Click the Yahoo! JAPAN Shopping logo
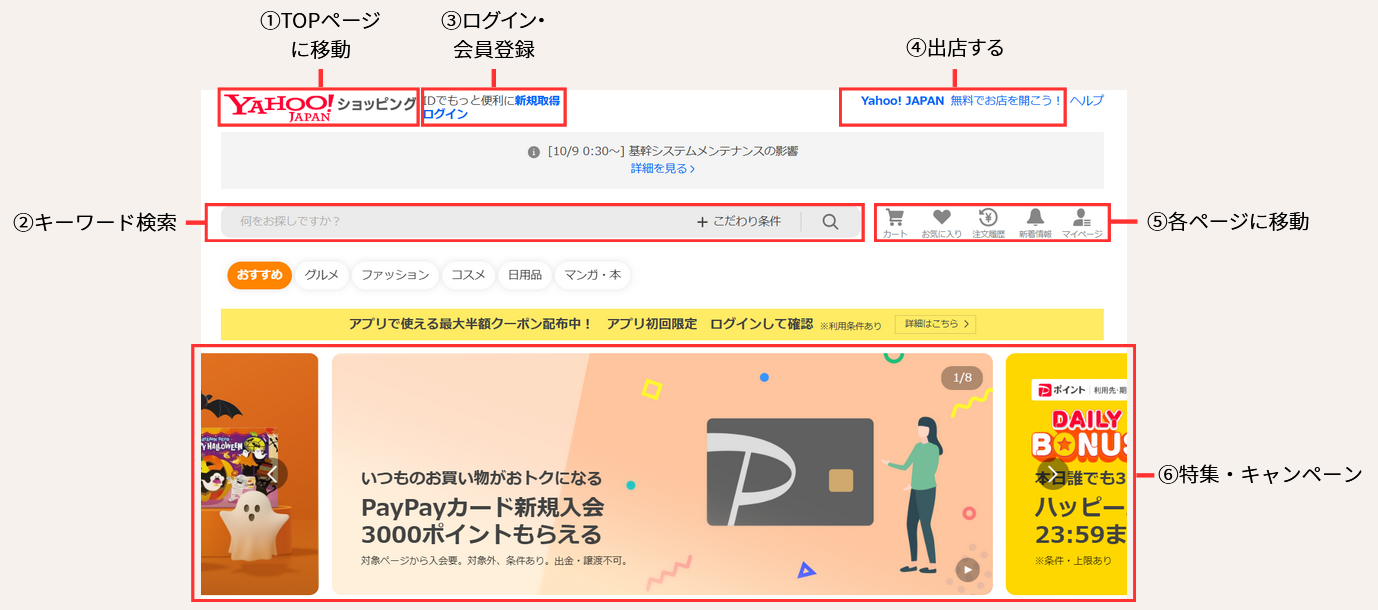The width and height of the screenshot is (1378, 610). 318,107
